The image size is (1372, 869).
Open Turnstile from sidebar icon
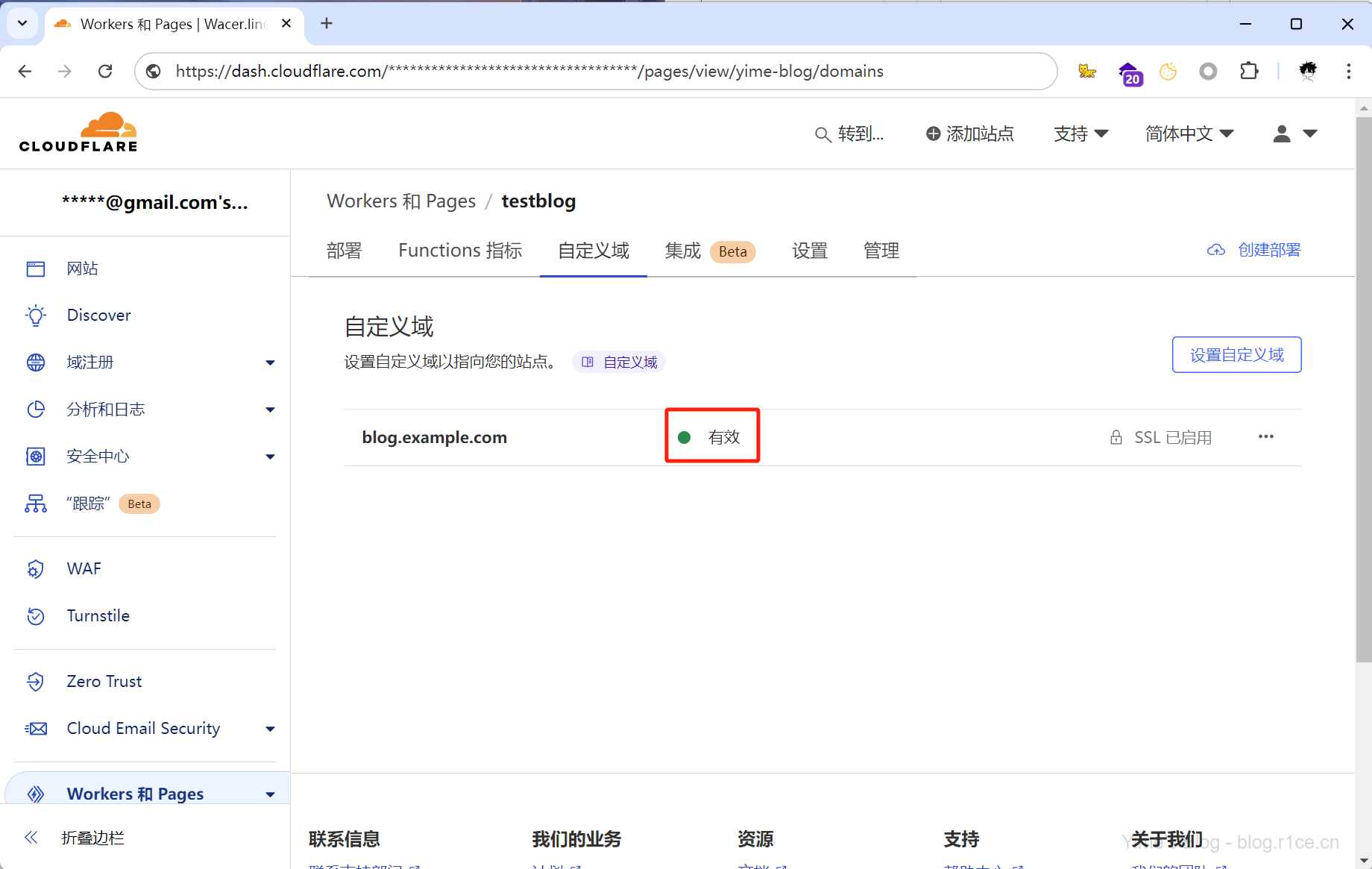pyautogui.click(x=36, y=616)
